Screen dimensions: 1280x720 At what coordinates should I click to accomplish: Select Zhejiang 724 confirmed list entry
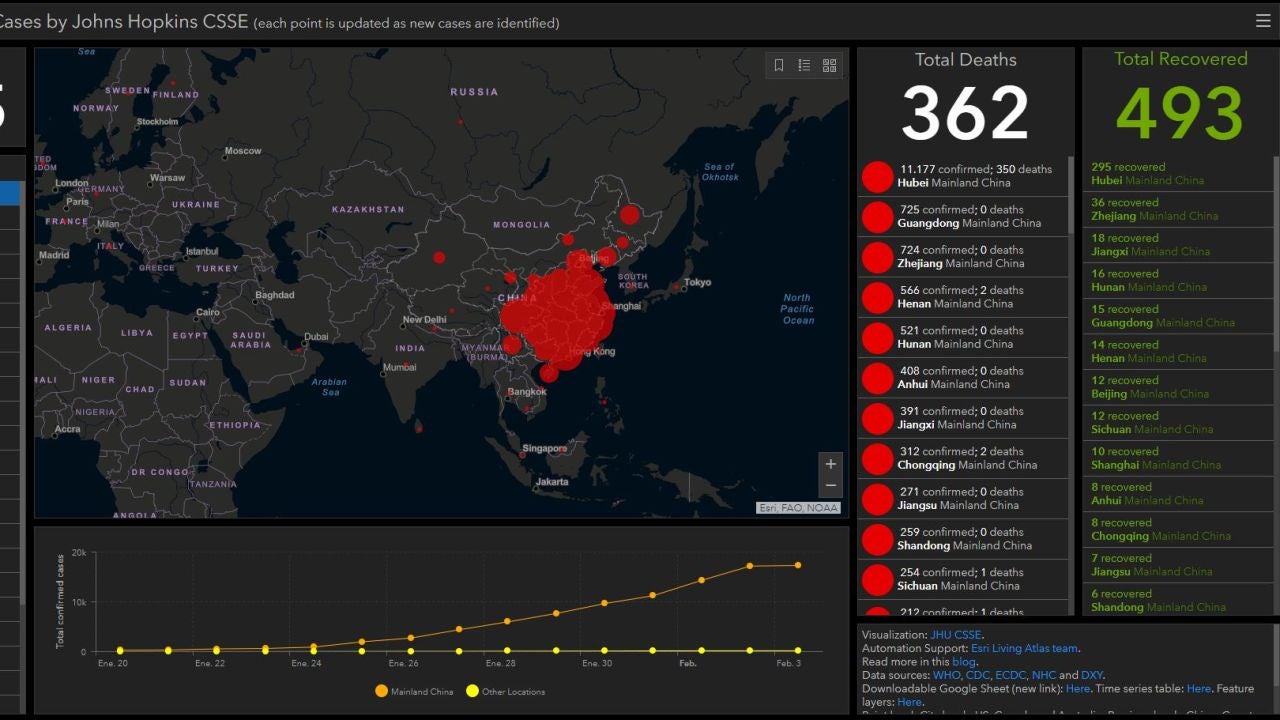960,257
